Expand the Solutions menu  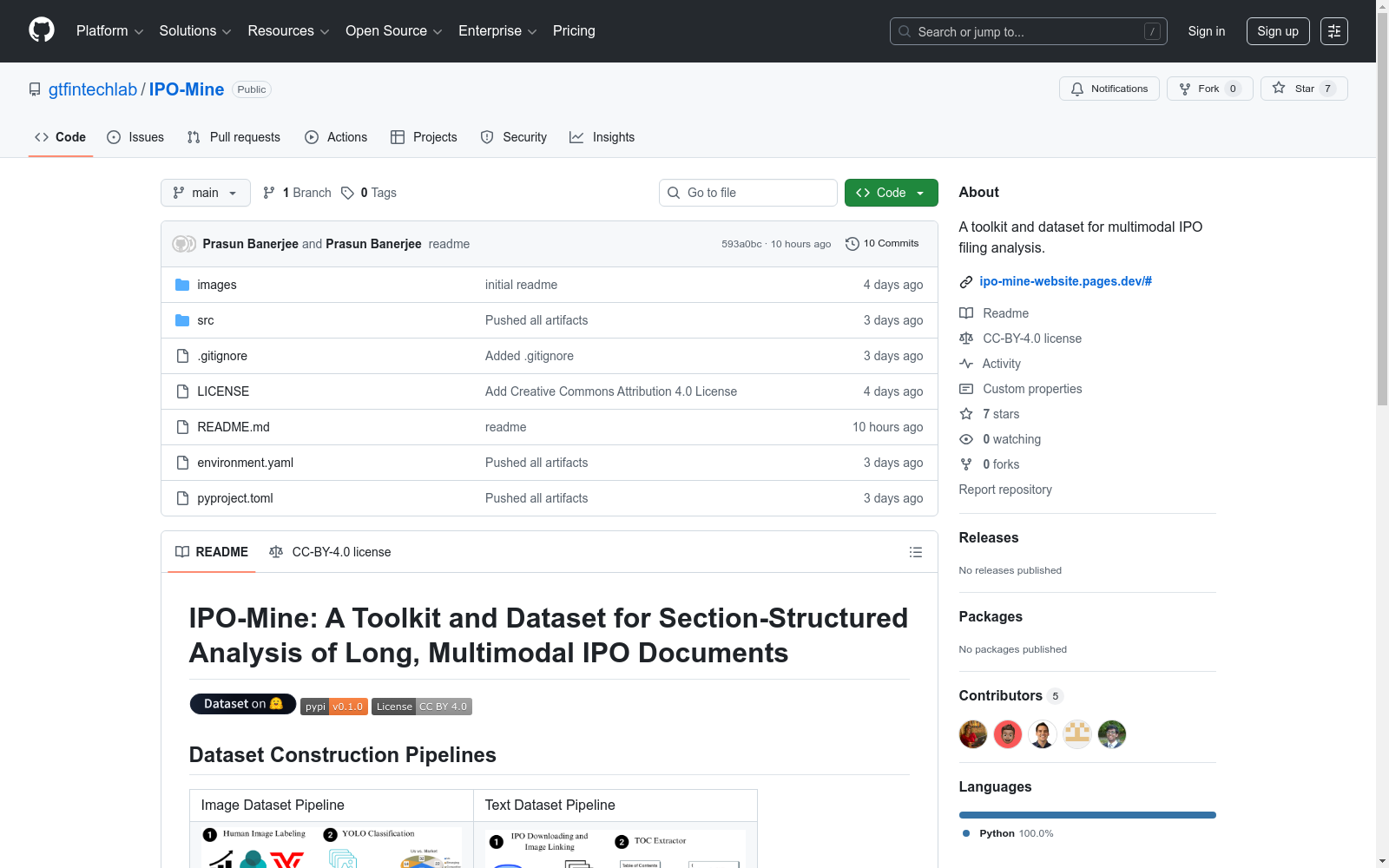click(195, 31)
